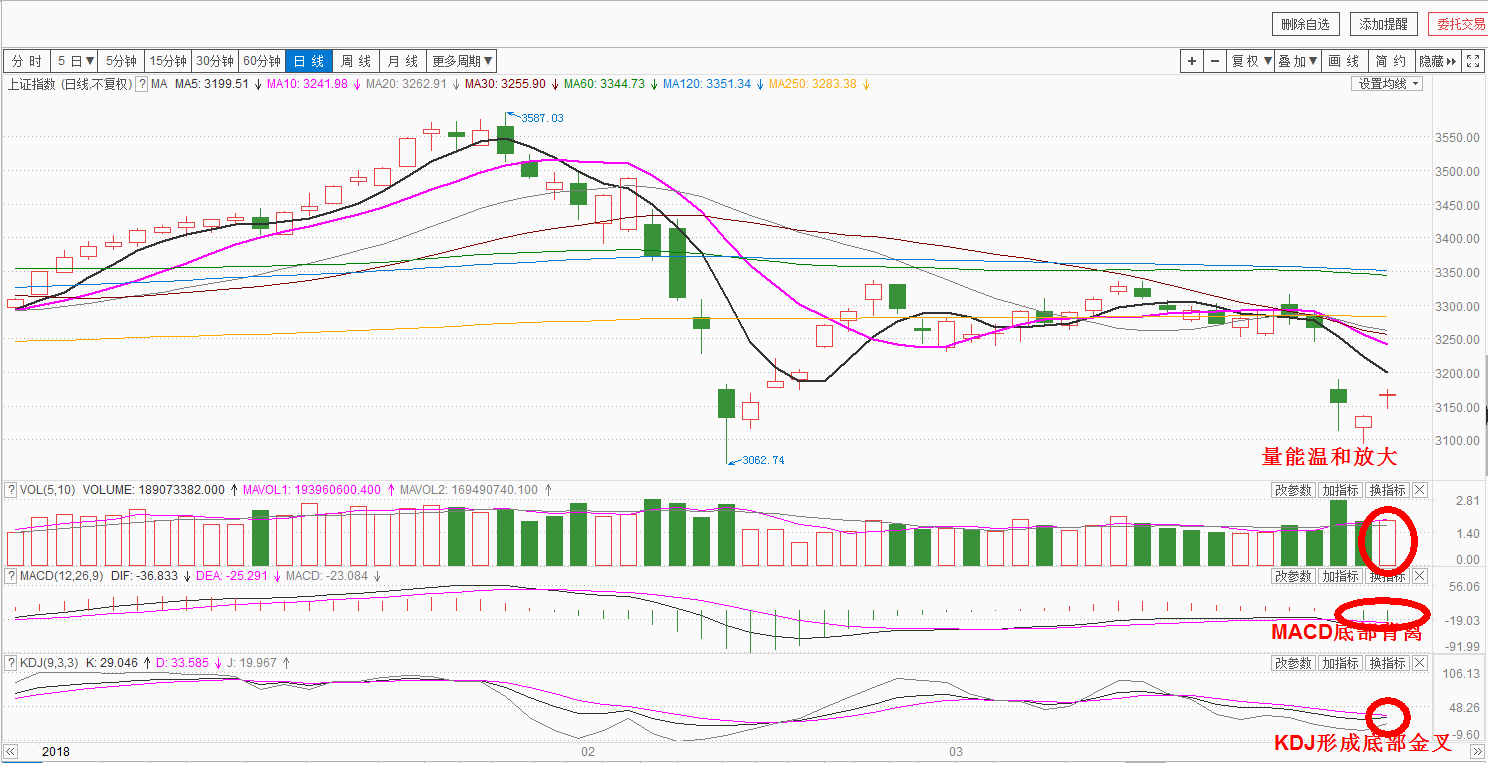Click the 02 month axis marker
The height and width of the screenshot is (763, 1488).
click(x=588, y=751)
